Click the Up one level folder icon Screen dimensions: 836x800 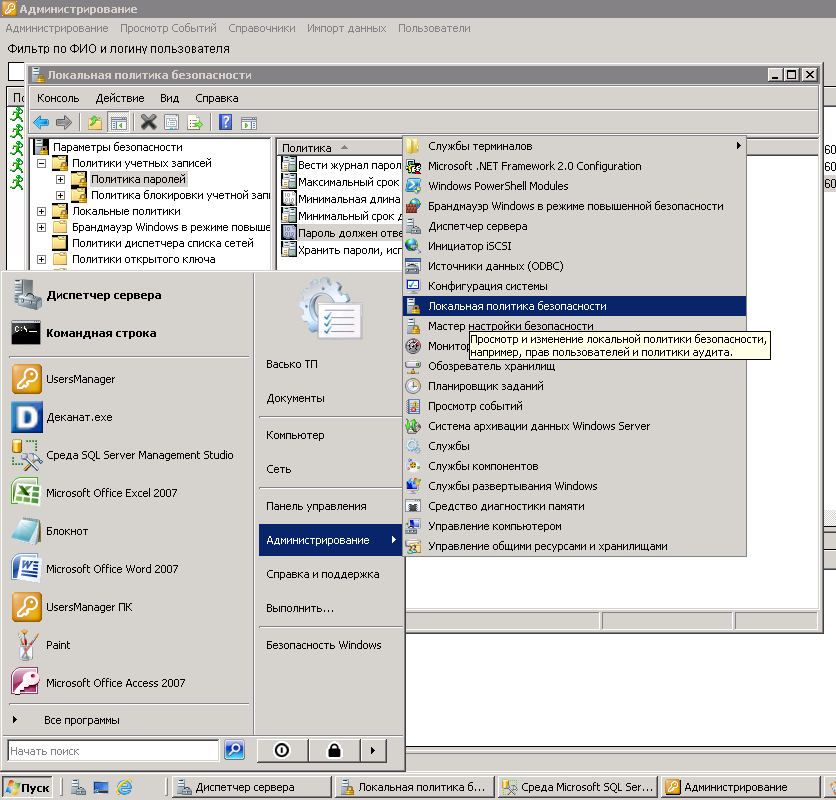point(95,122)
